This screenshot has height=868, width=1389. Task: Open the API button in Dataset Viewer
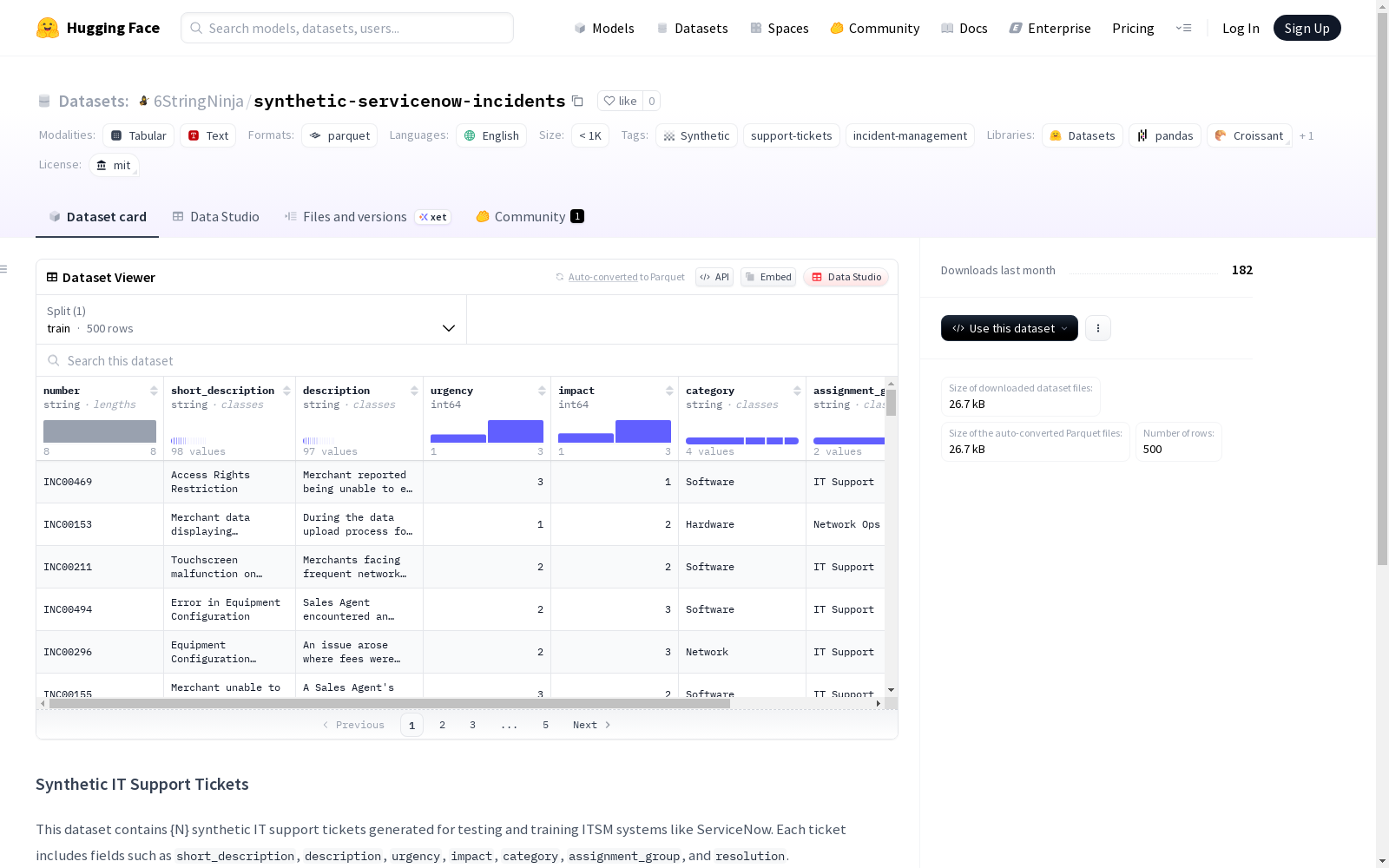tap(714, 277)
